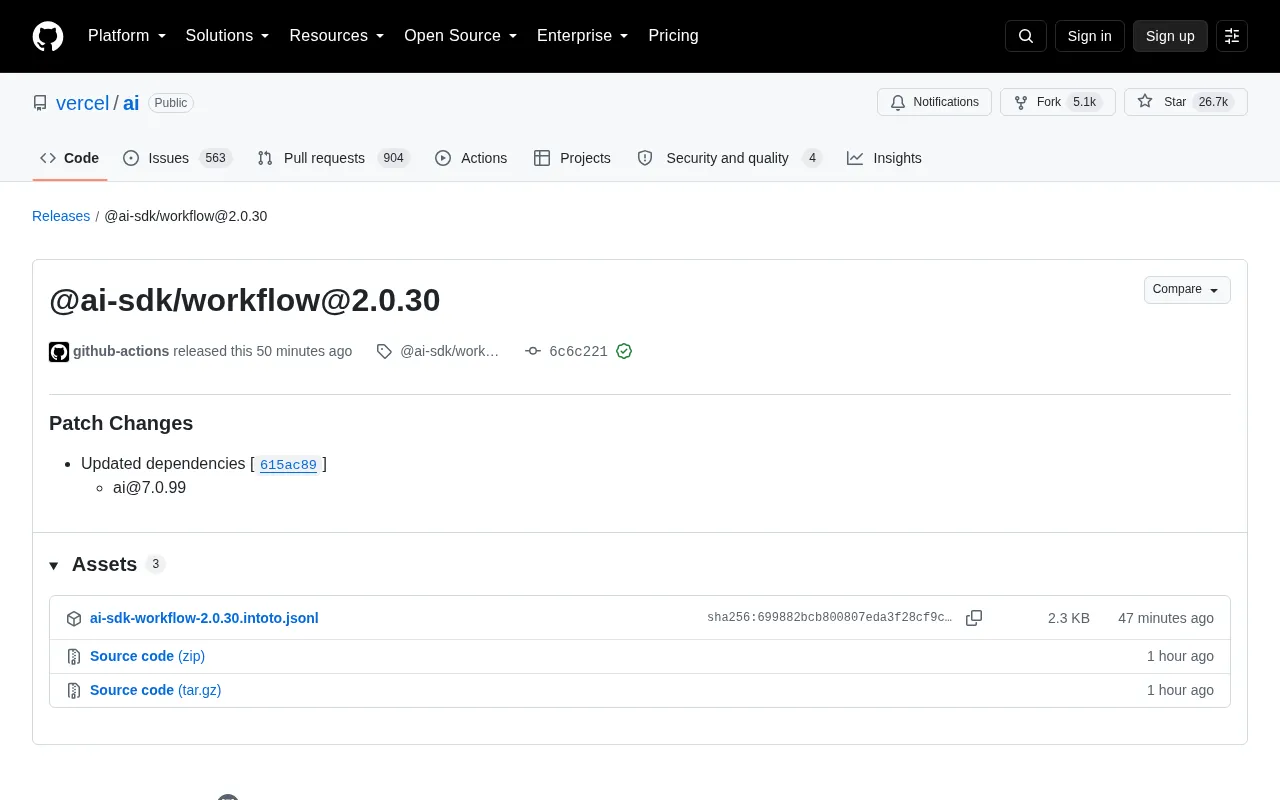This screenshot has height=800, width=1280.
Task: Open the Insights tab
Action: click(884, 158)
